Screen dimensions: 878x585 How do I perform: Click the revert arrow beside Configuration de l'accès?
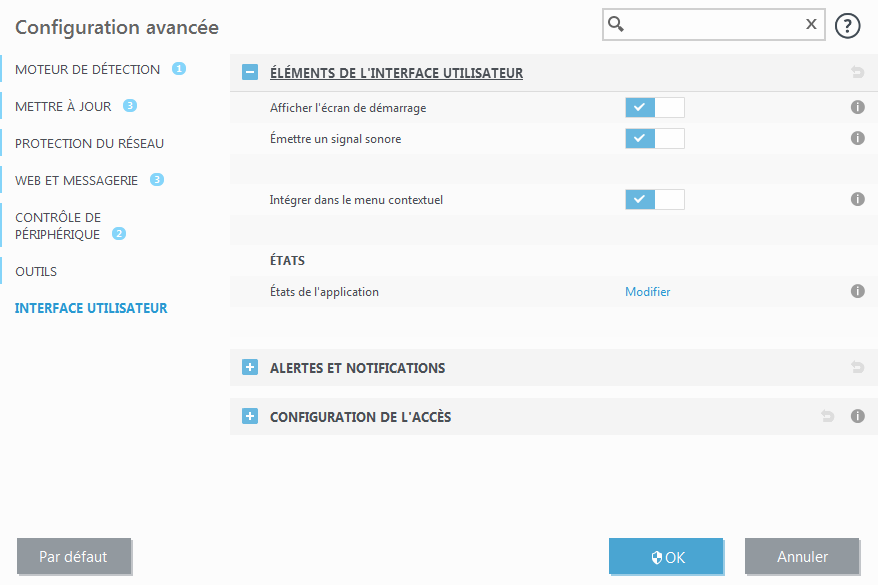tap(827, 416)
